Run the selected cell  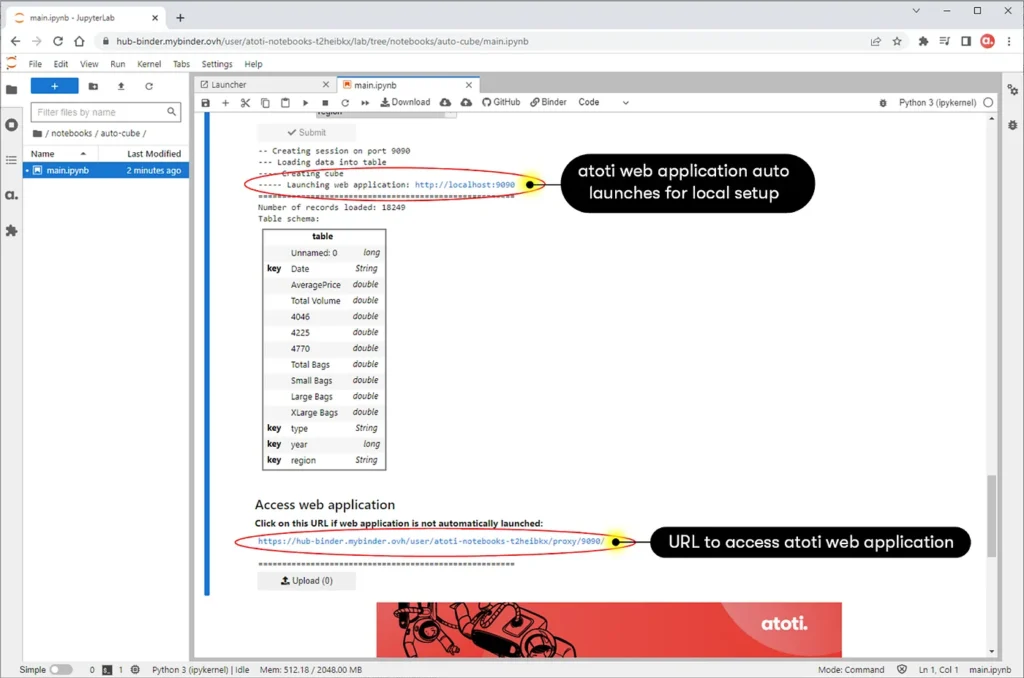tap(305, 103)
